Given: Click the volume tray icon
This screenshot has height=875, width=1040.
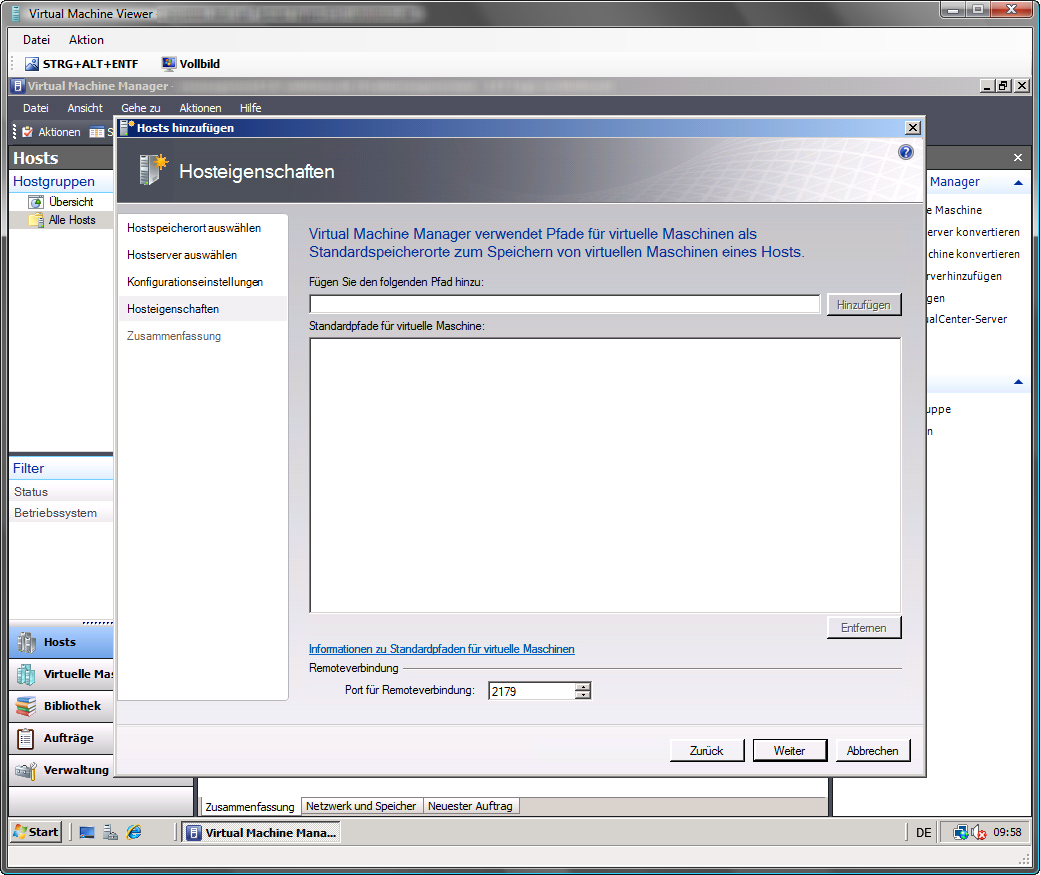Looking at the screenshot, I should click(x=979, y=833).
